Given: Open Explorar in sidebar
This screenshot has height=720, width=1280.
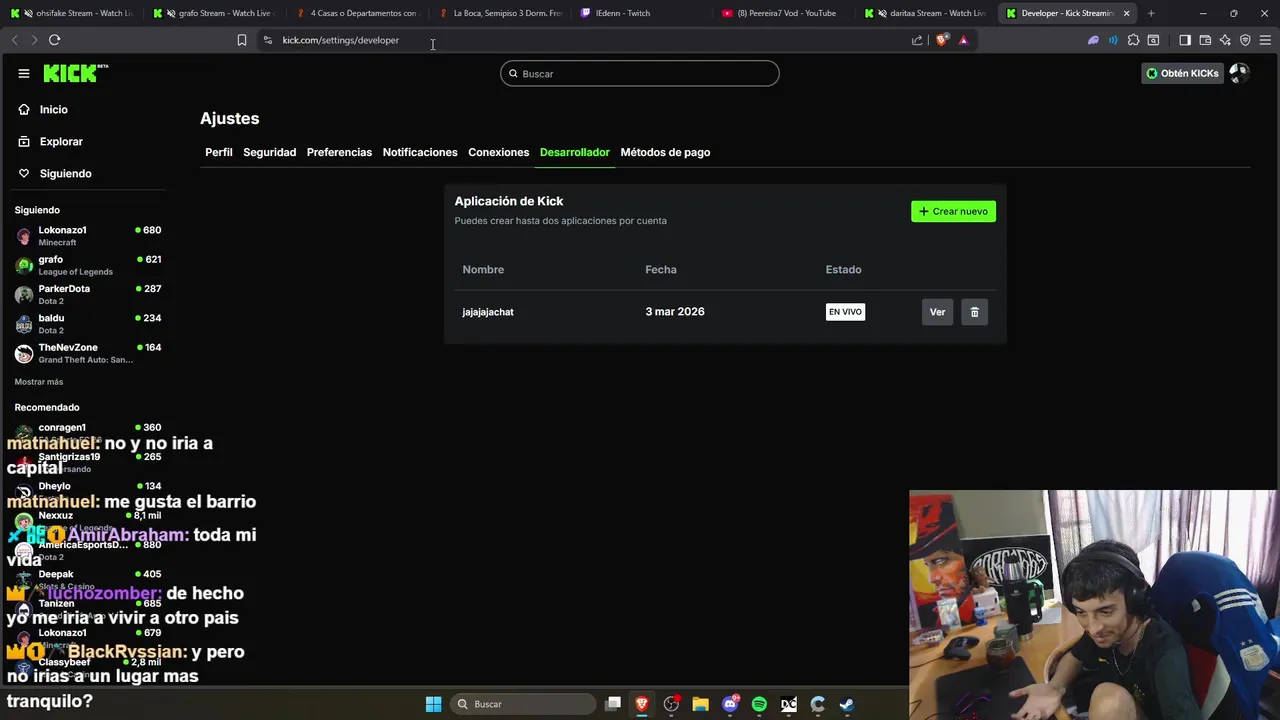Looking at the screenshot, I should coord(61,141).
